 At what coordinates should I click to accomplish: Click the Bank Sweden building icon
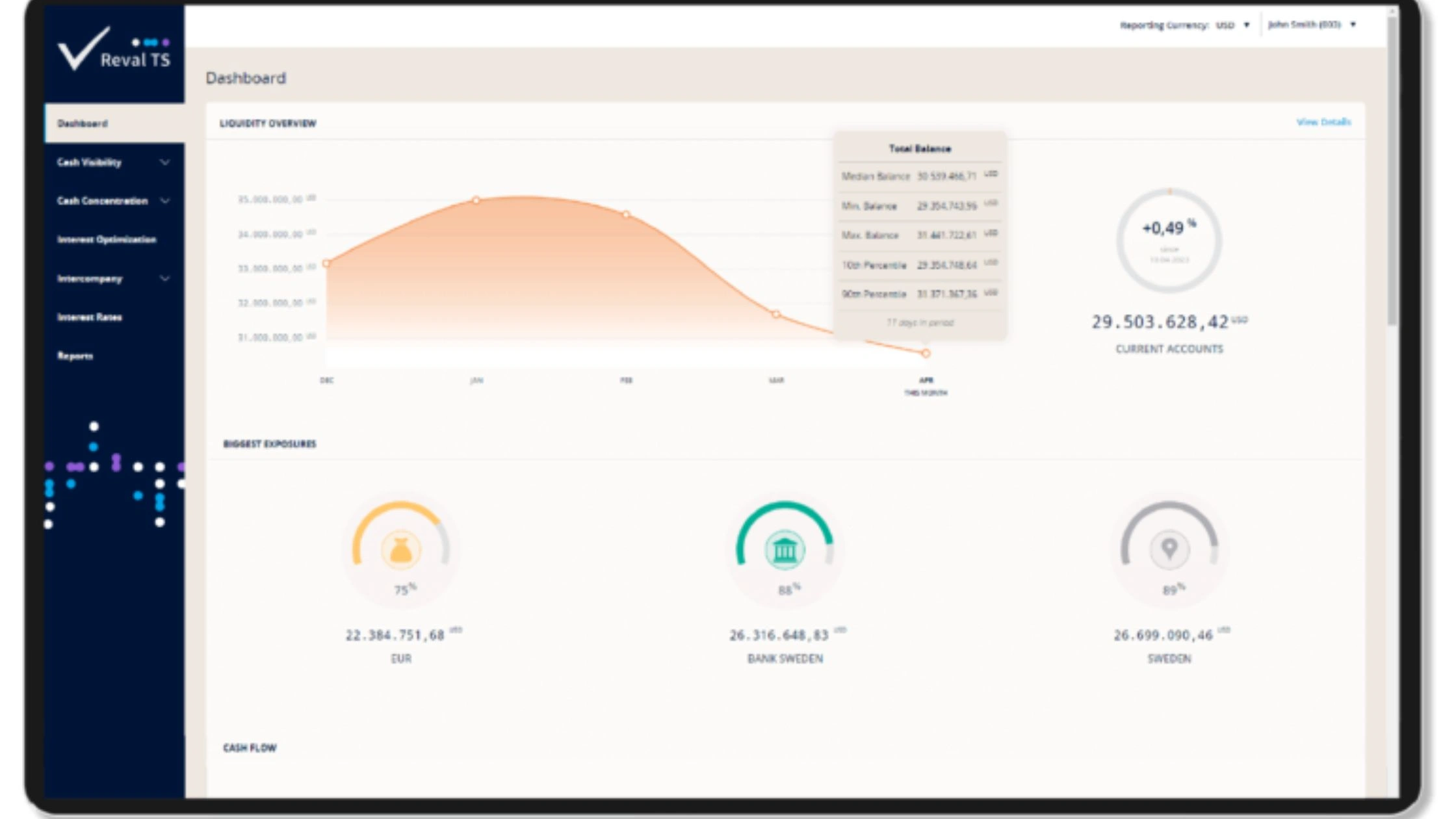pyautogui.click(x=785, y=551)
